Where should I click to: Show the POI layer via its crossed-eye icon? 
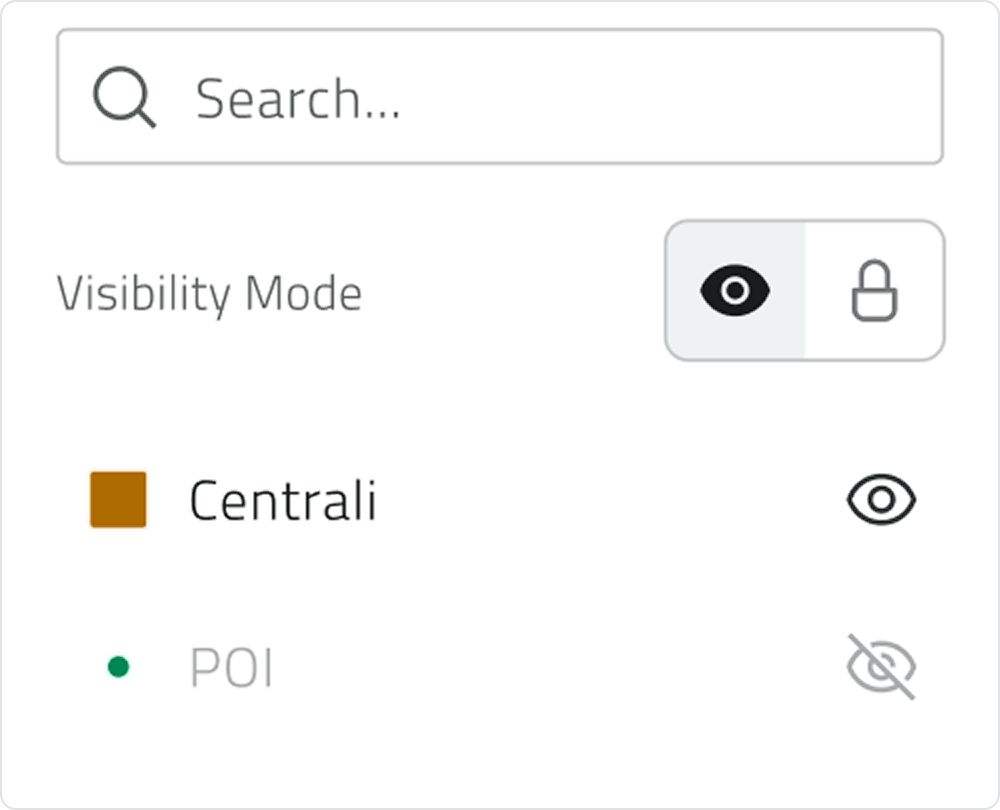point(881,667)
